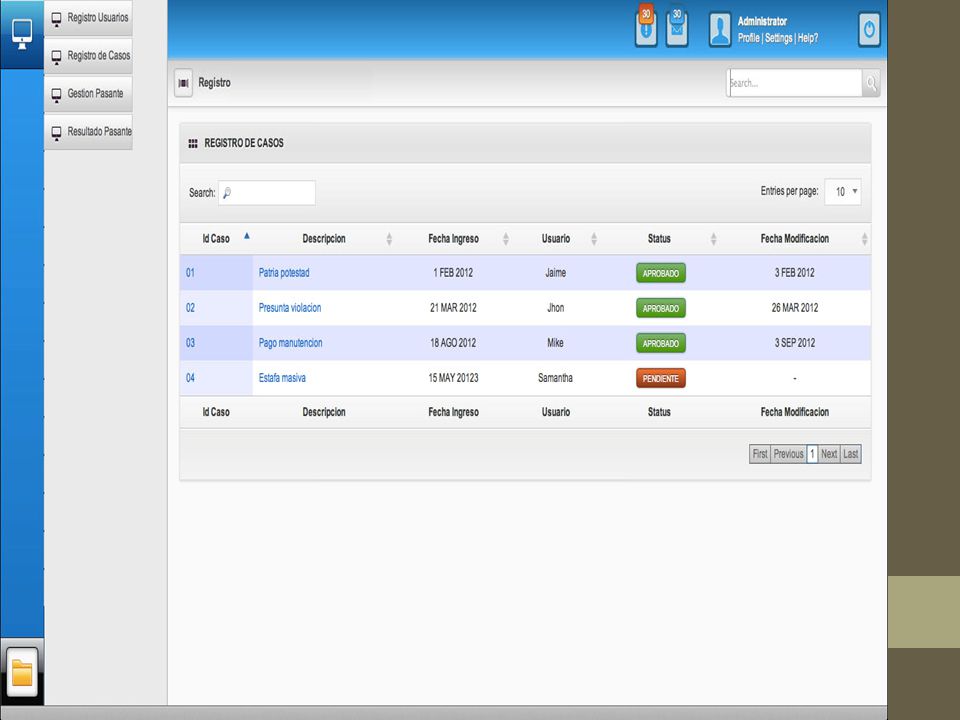Sort by Fecha Ingreso column header
The width and height of the screenshot is (960, 720).
tap(453, 239)
